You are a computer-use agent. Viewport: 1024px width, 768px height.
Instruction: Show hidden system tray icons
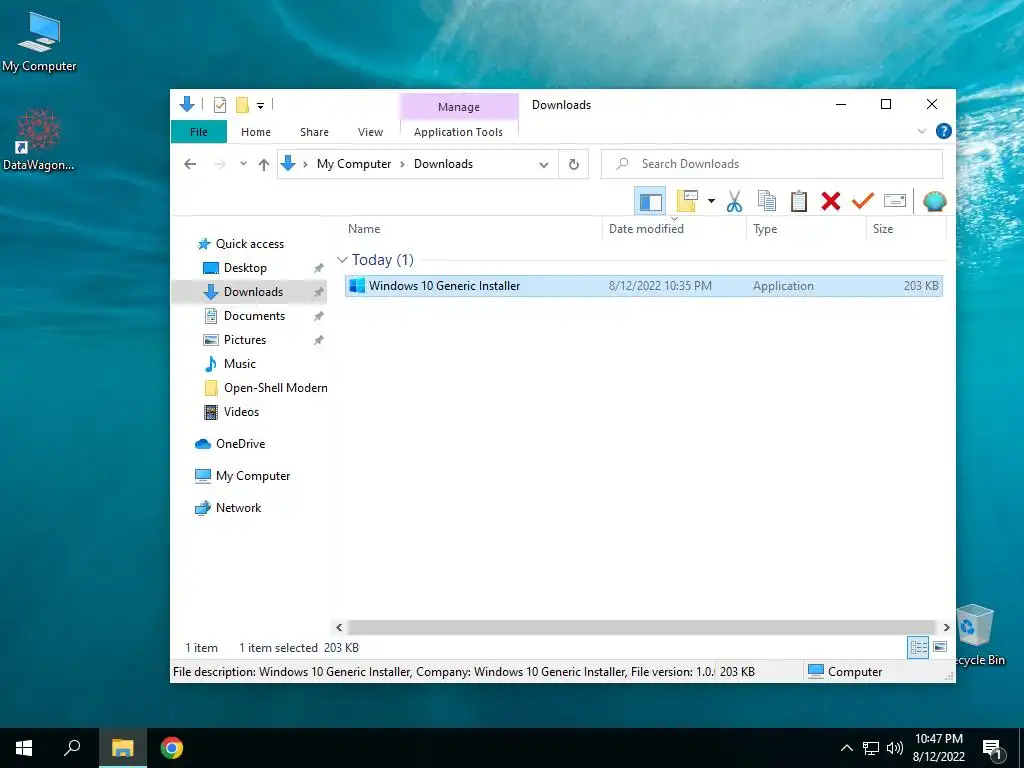846,748
